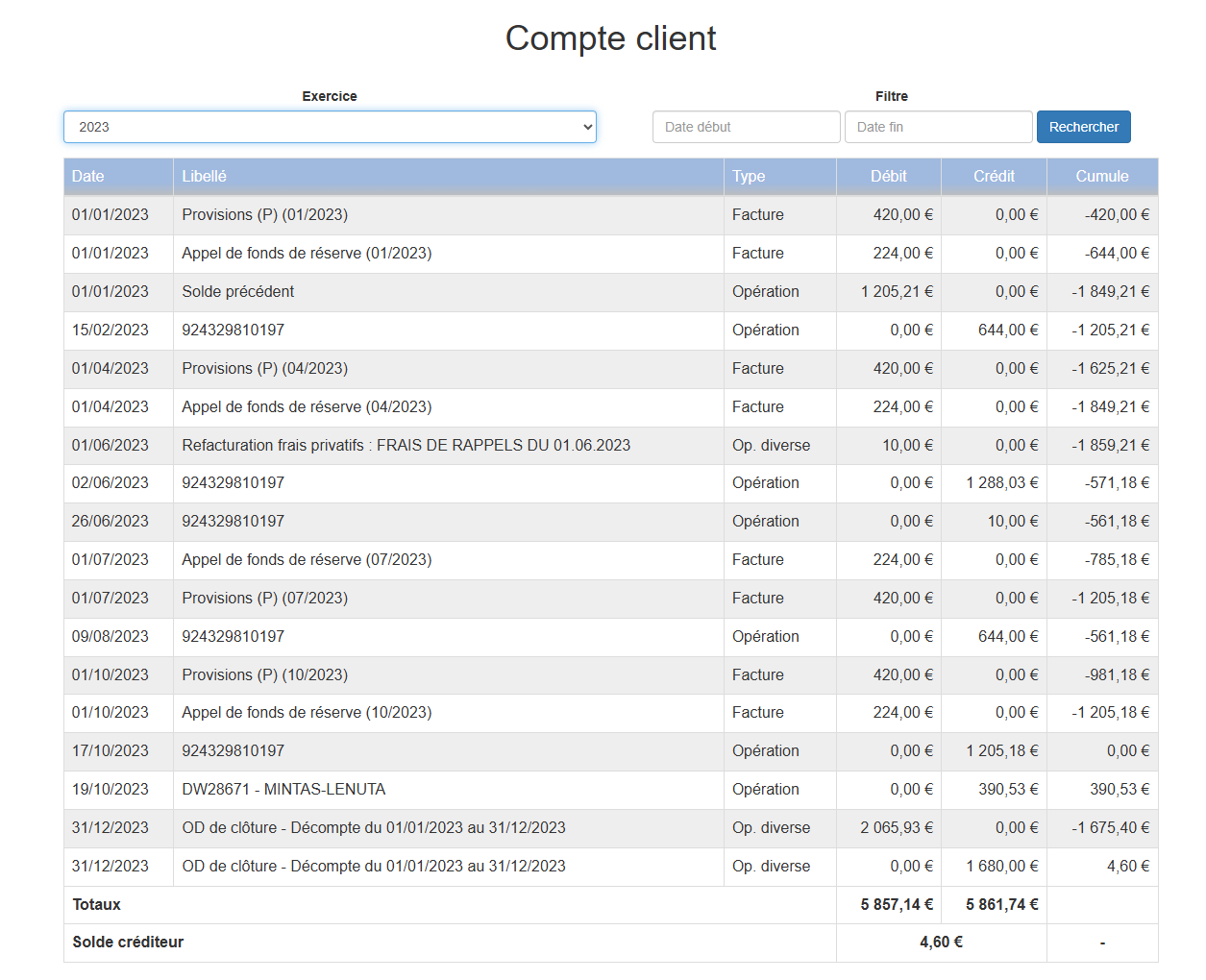Open the Exercice 2023 year dropdown
This screenshot has height=980, width=1206.
(x=330, y=127)
